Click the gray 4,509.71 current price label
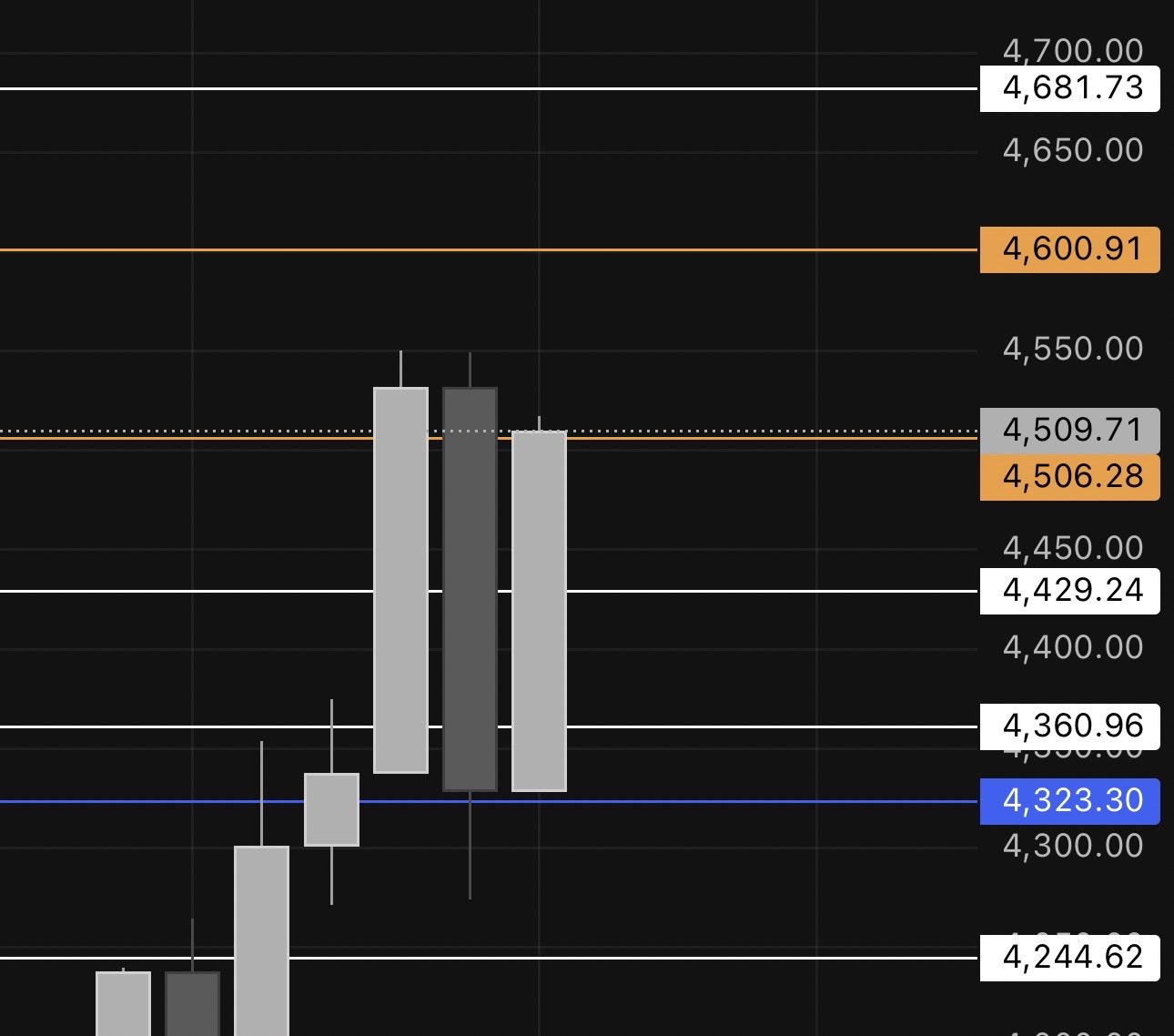Screen dimensions: 1174x1036 [x=1069, y=431]
